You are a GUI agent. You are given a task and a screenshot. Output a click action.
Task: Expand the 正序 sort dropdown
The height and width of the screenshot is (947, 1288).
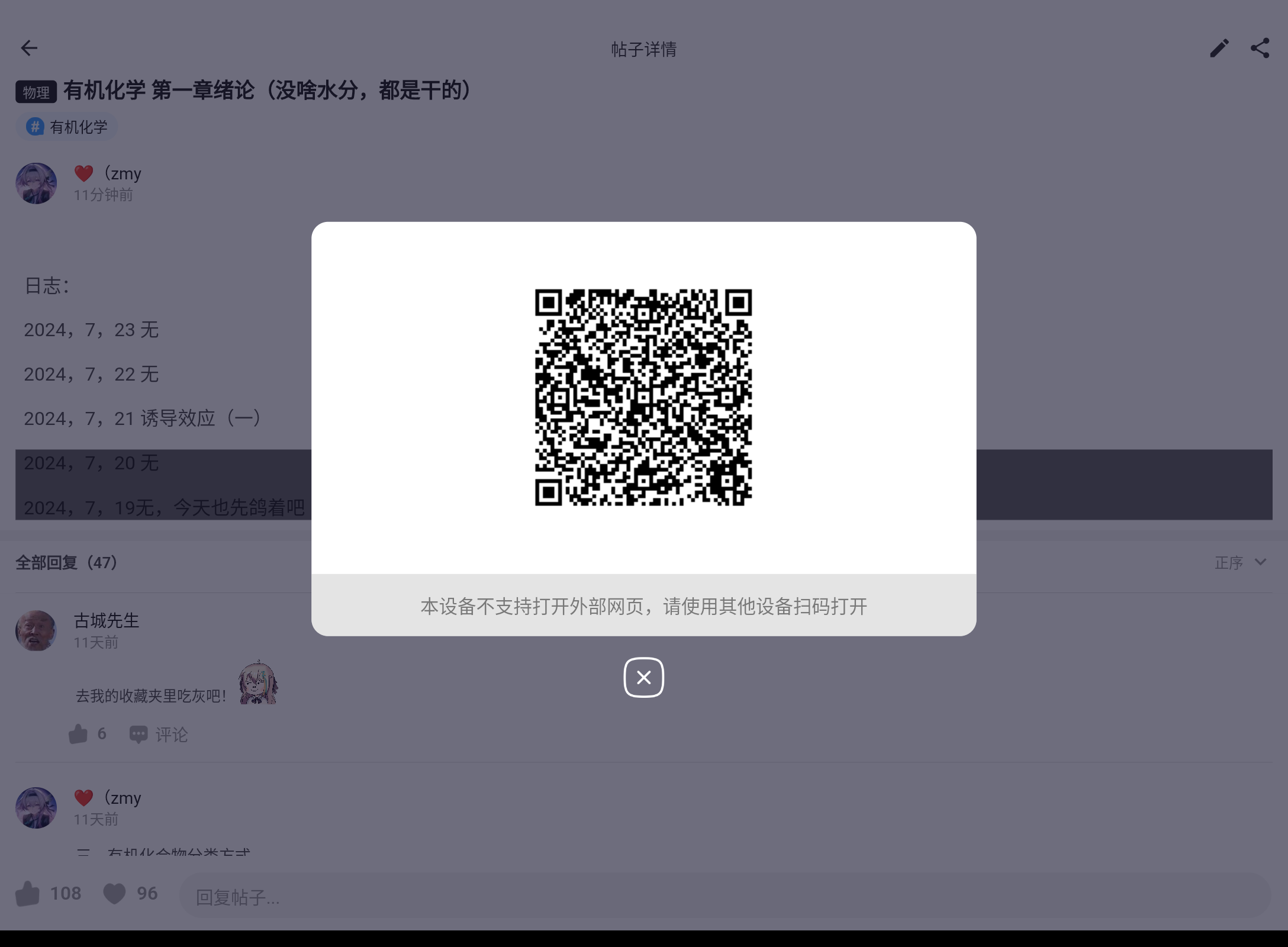tap(1240, 562)
